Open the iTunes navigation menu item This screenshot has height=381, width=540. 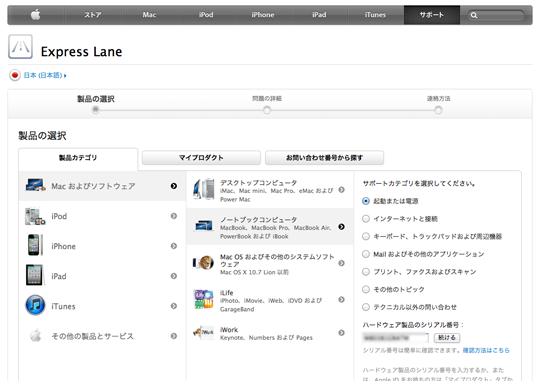[375, 15]
